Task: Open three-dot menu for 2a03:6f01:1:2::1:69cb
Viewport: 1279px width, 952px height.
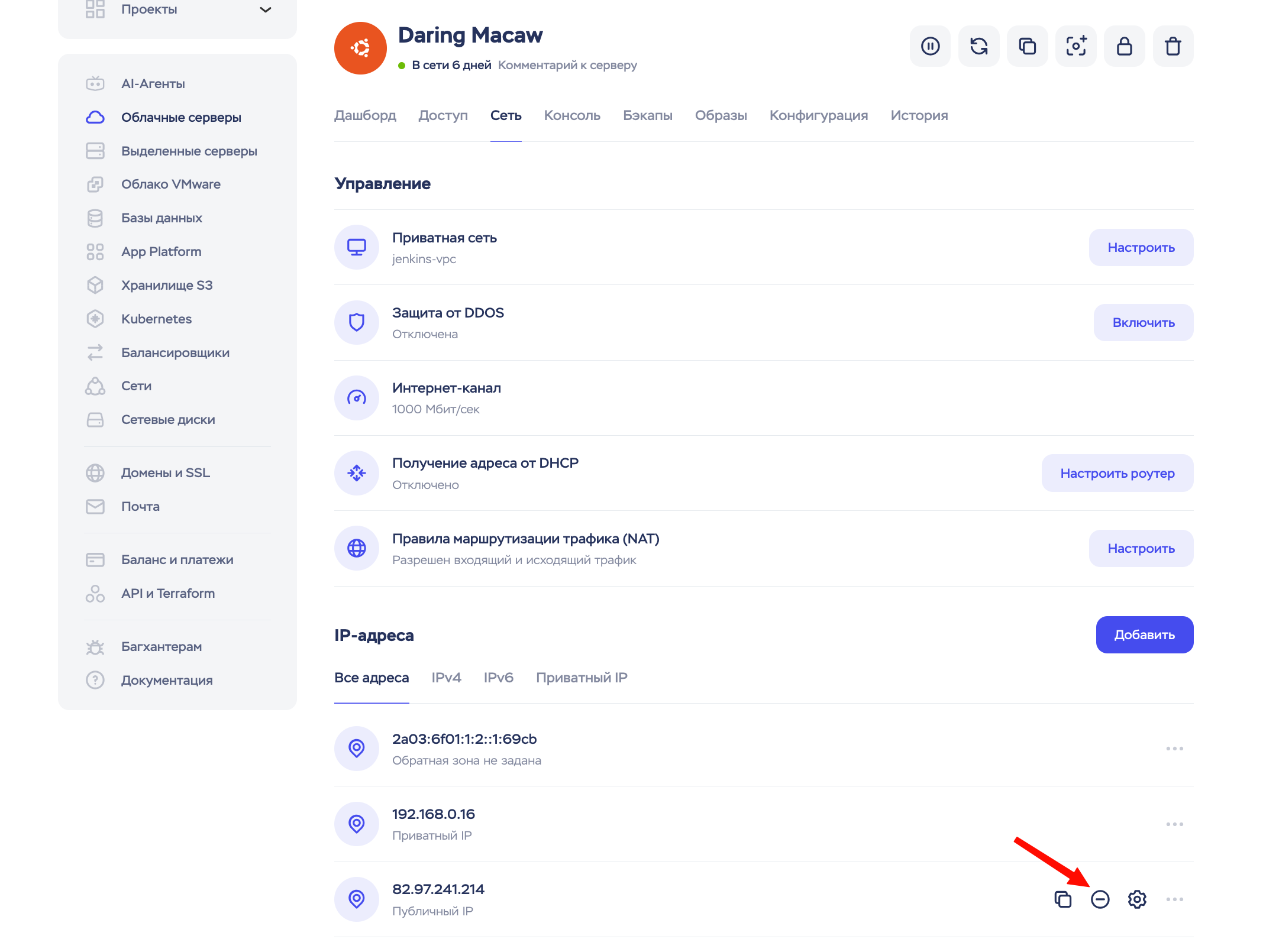Action: (1174, 749)
